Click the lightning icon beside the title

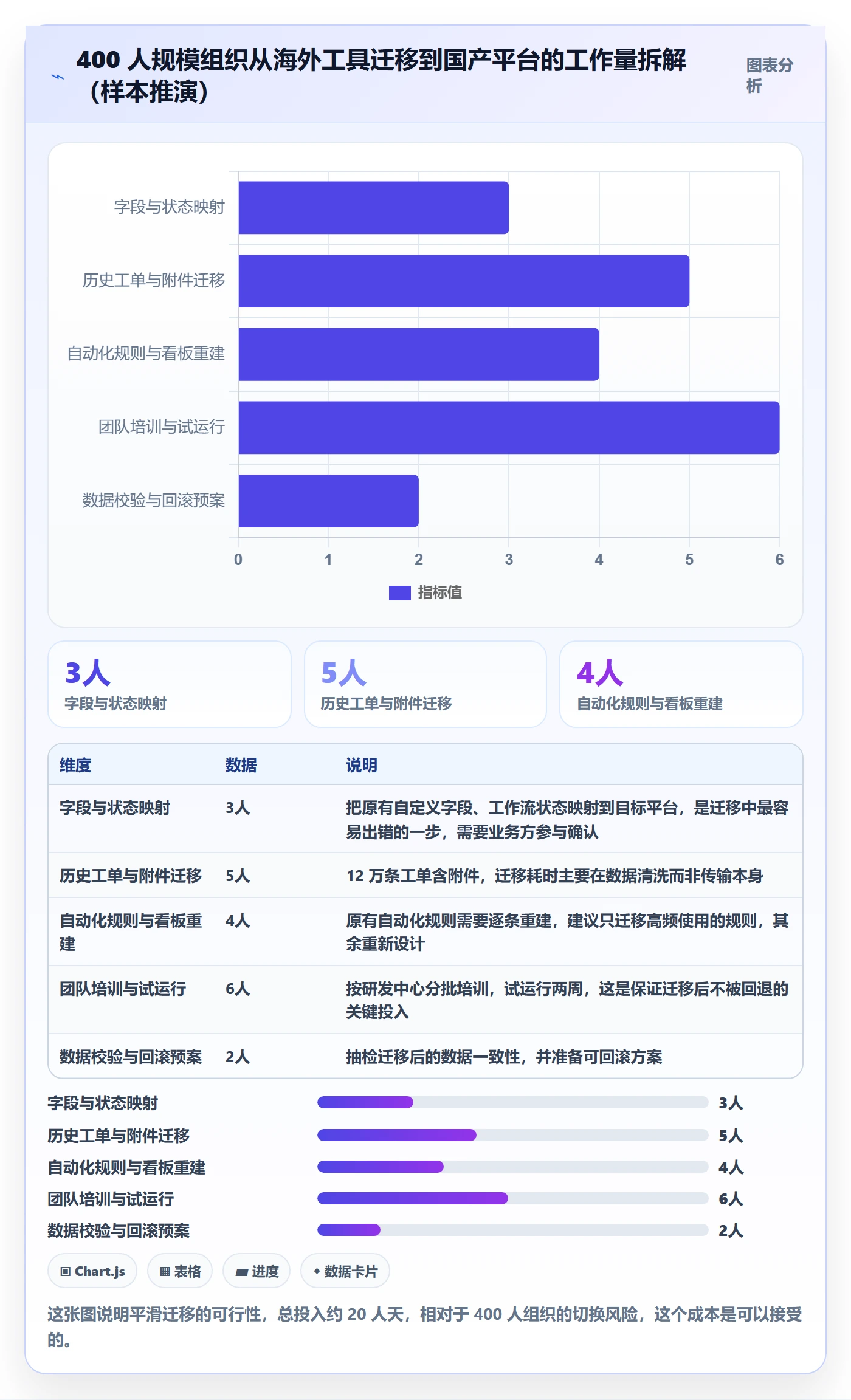click(58, 77)
